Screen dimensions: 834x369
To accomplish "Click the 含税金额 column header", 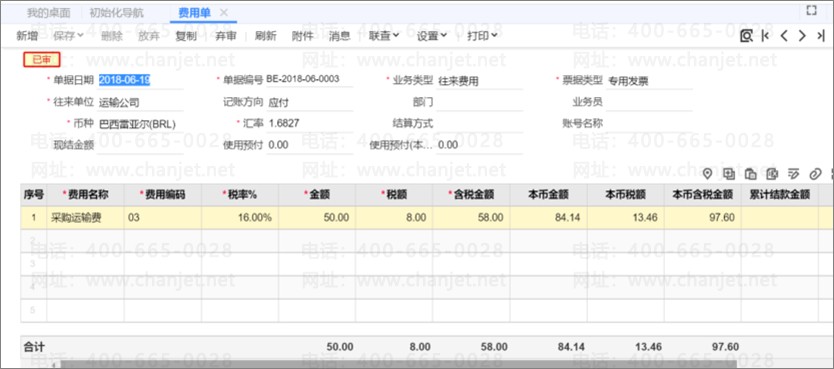I will 471,195.
